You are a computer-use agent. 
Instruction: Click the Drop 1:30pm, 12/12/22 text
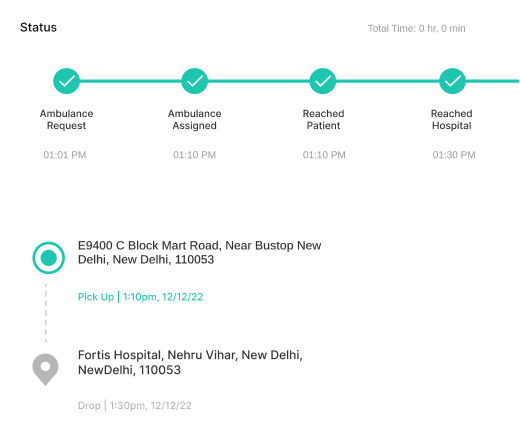pyautogui.click(x=135, y=405)
